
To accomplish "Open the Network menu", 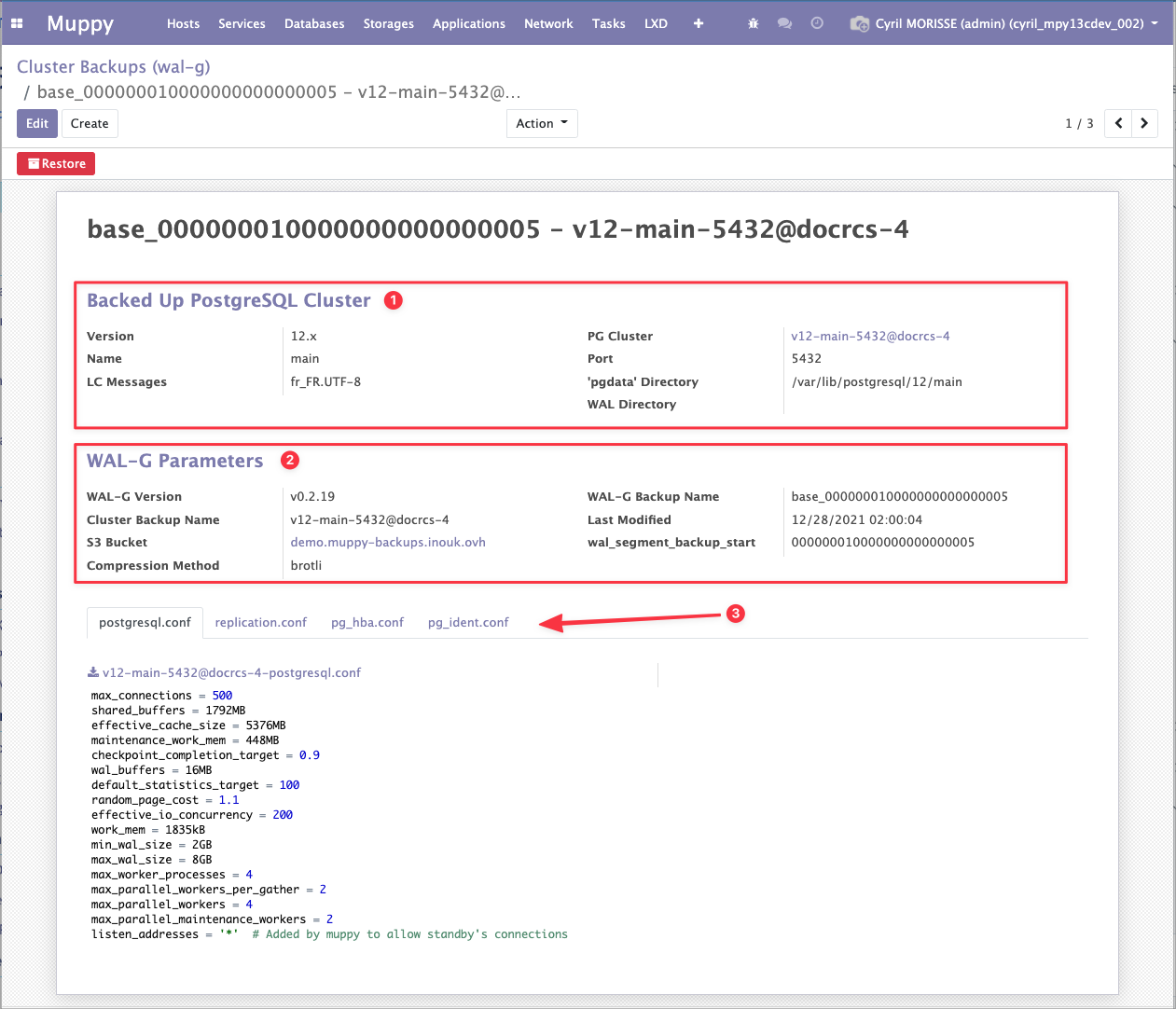I will 548,23.
